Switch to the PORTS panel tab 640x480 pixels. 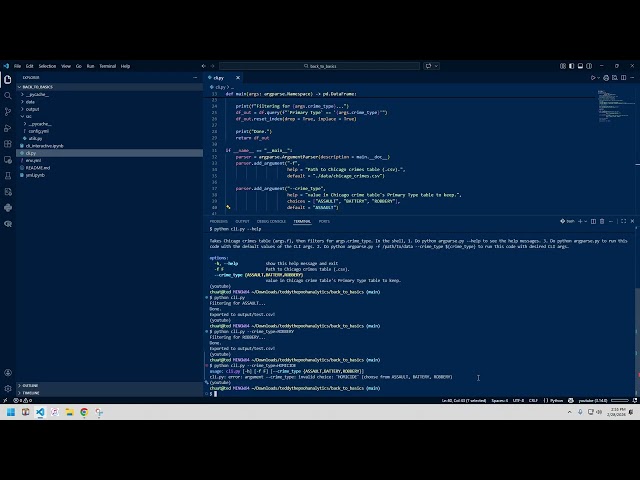coord(324,221)
